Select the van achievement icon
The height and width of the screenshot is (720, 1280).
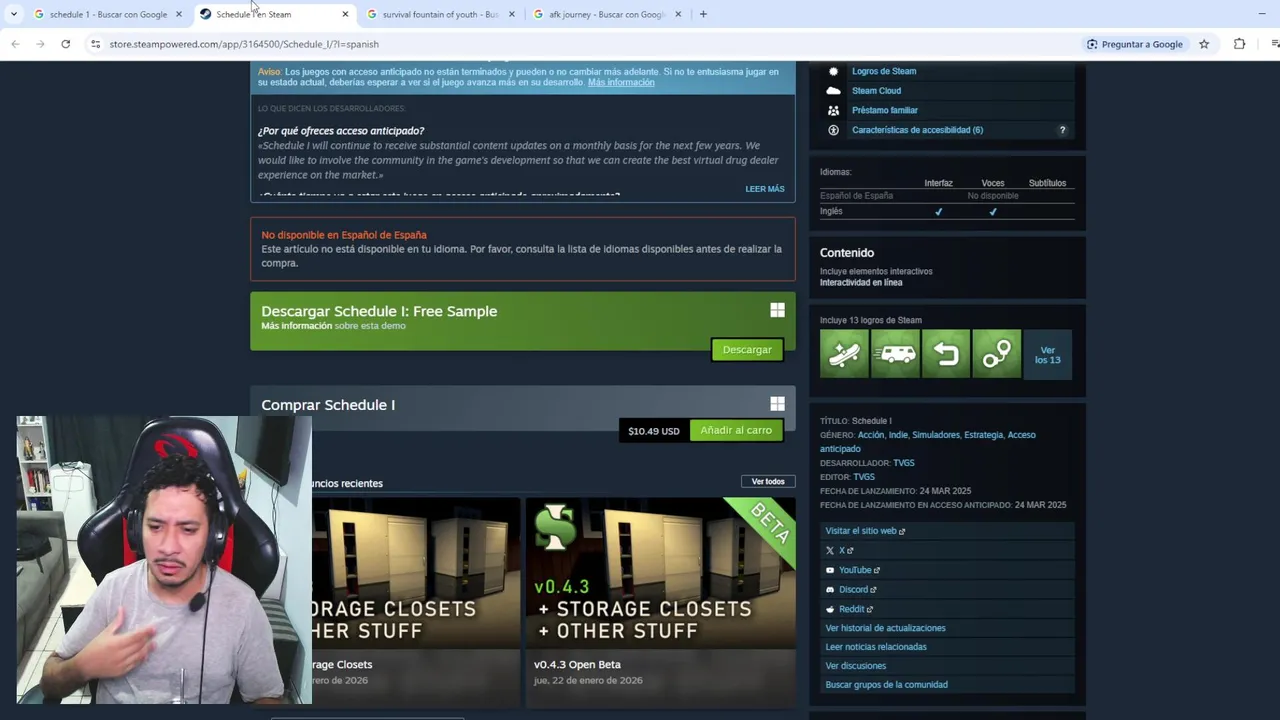tap(895, 354)
